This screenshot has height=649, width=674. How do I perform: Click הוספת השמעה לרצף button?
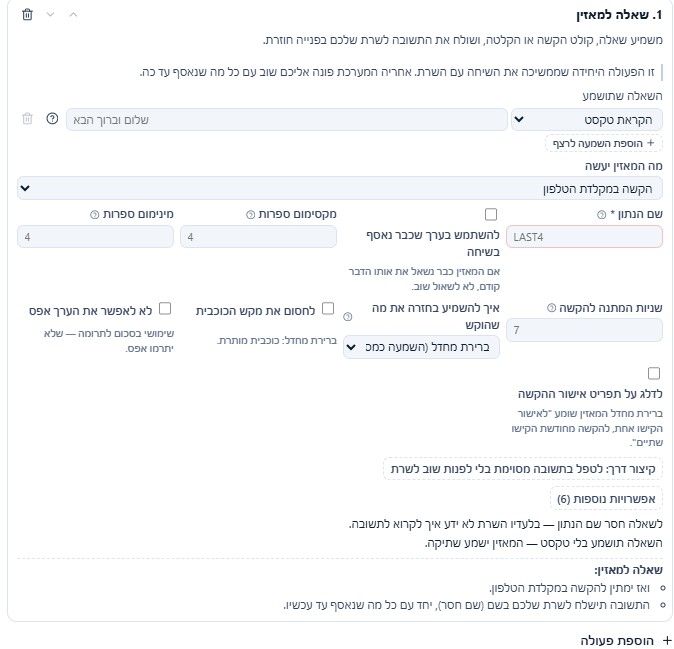pyautogui.click(x=604, y=143)
